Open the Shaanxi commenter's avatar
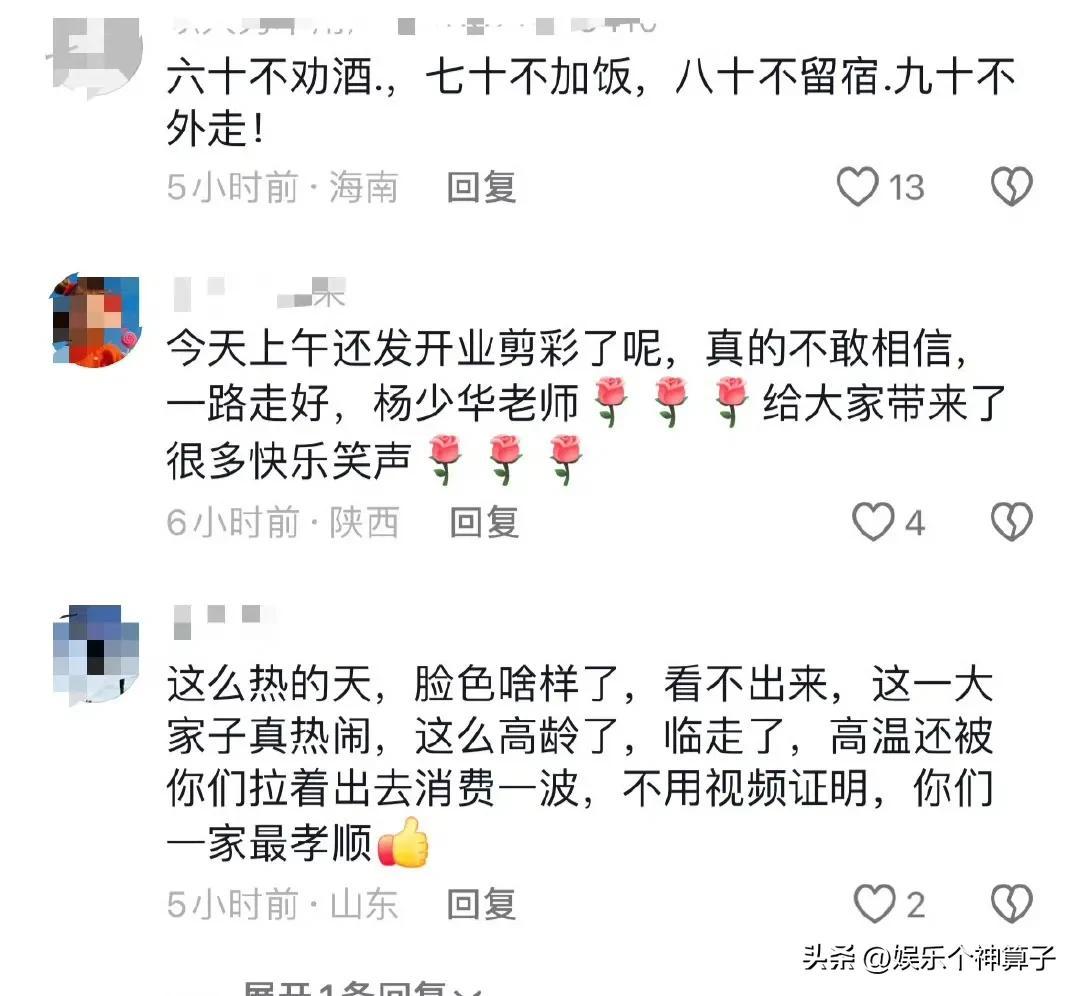The height and width of the screenshot is (996, 1080). point(95,319)
